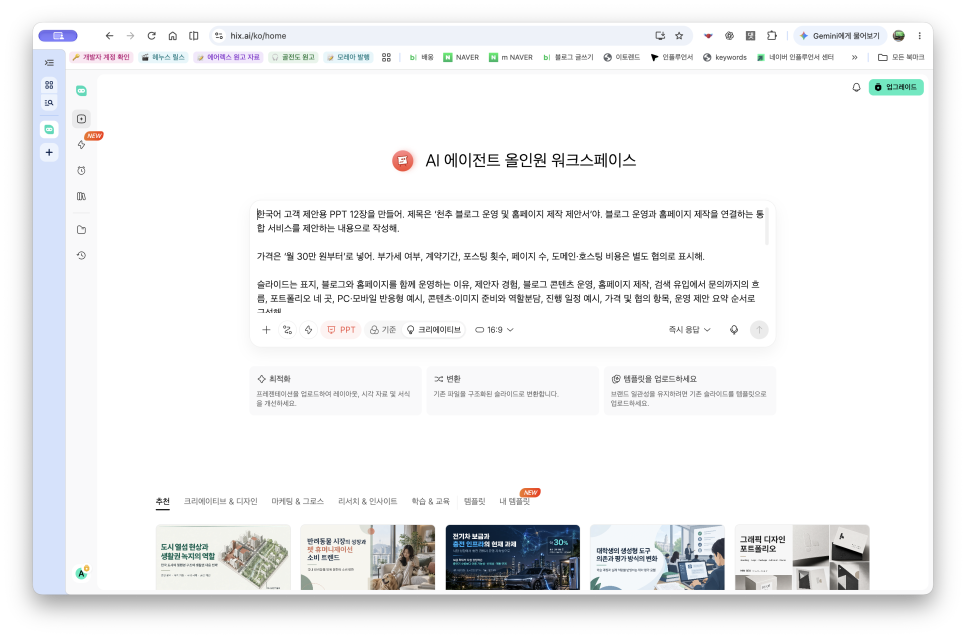The height and width of the screenshot is (638, 966).
Task: Click the browser back arrow
Action: [x=109, y=36]
